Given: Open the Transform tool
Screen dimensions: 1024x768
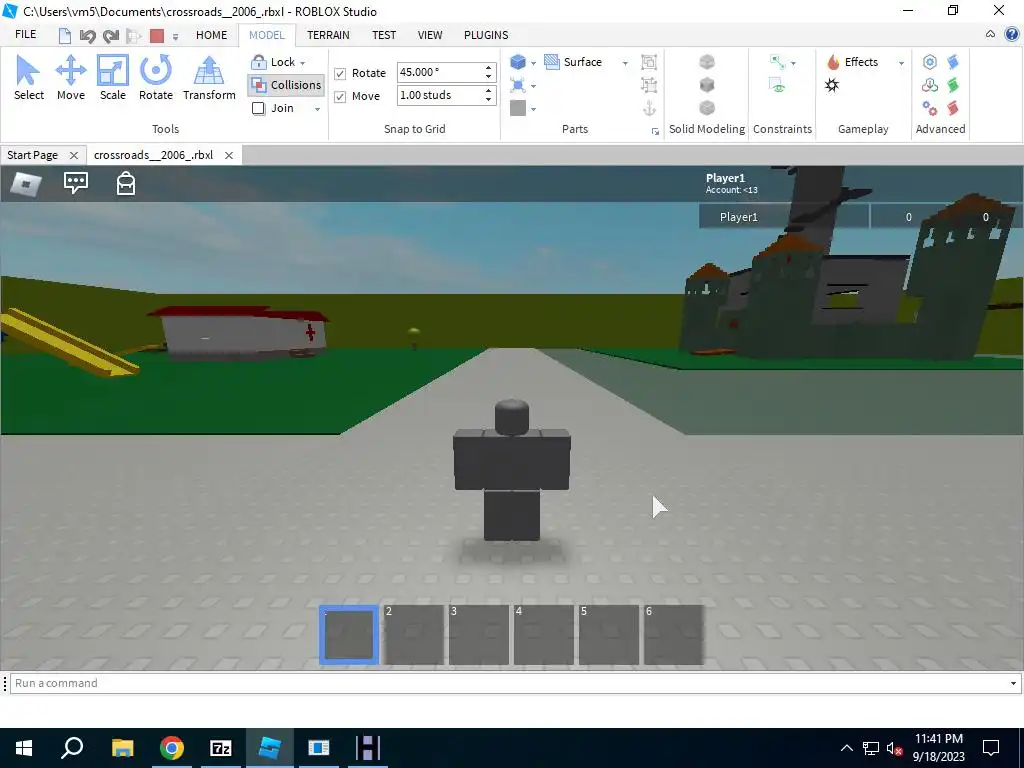Looking at the screenshot, I should [209, 77].
